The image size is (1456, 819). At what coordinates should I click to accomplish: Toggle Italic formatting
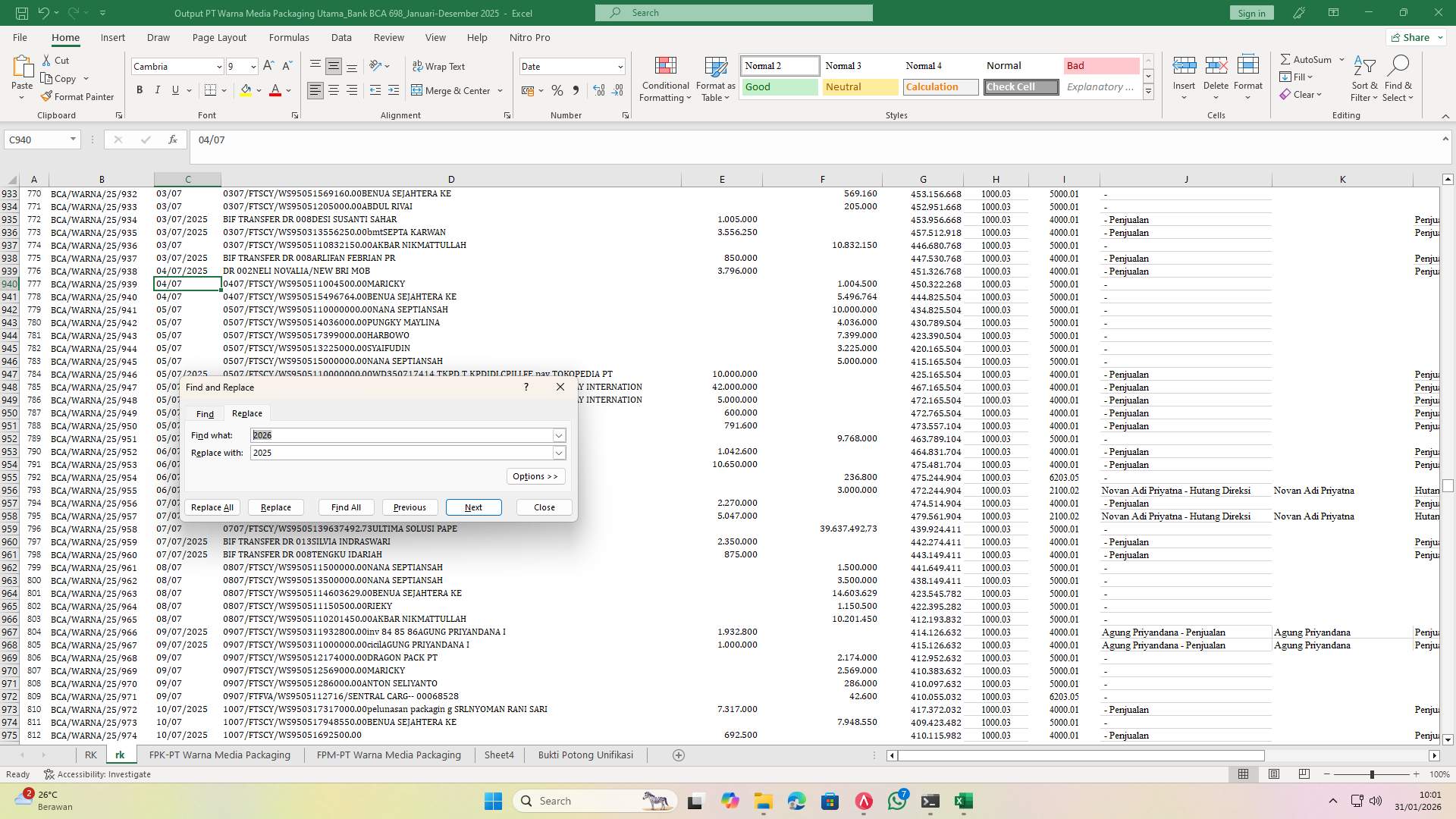coord(158,89)
